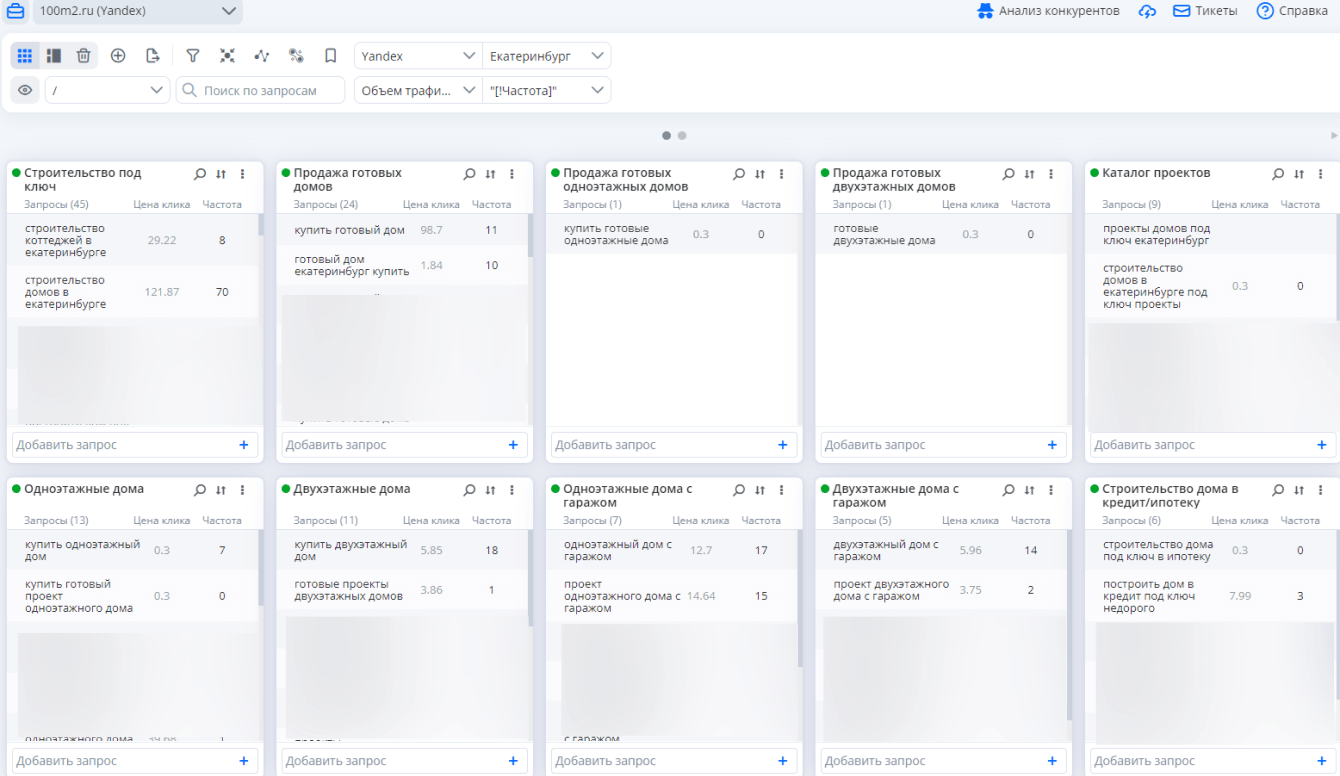Click scrollbar in Одноэтажные дома с гаражом card

coord(800,598)
